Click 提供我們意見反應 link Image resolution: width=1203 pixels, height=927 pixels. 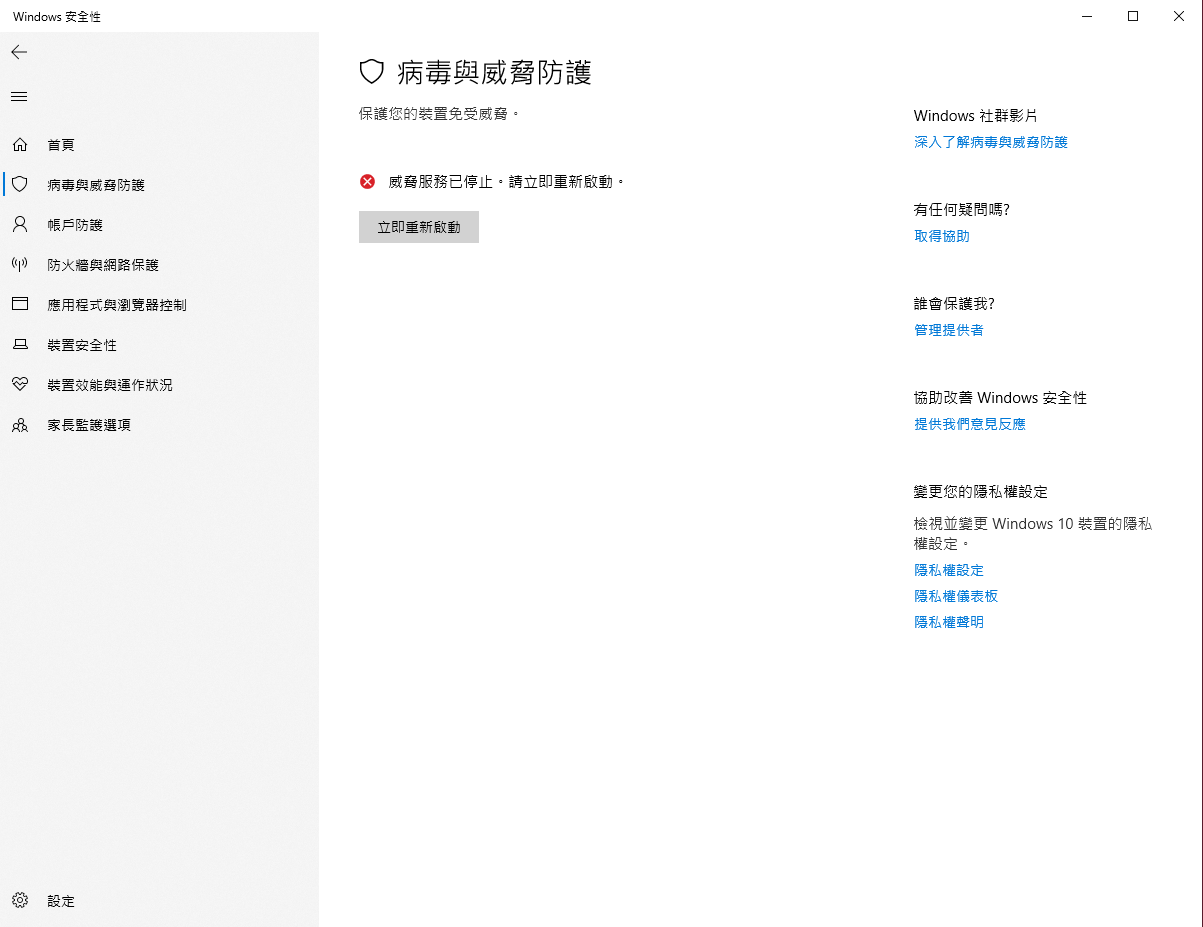[970, 424]
